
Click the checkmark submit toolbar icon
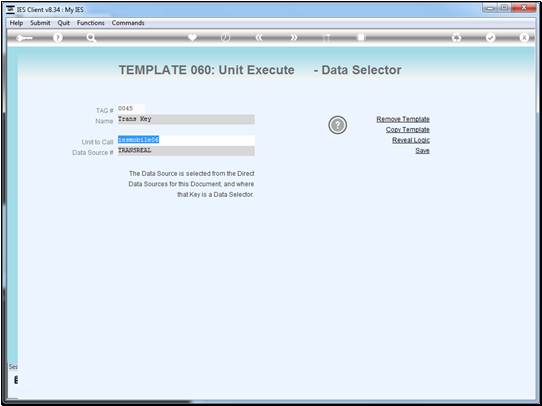(x=490, y=38)
